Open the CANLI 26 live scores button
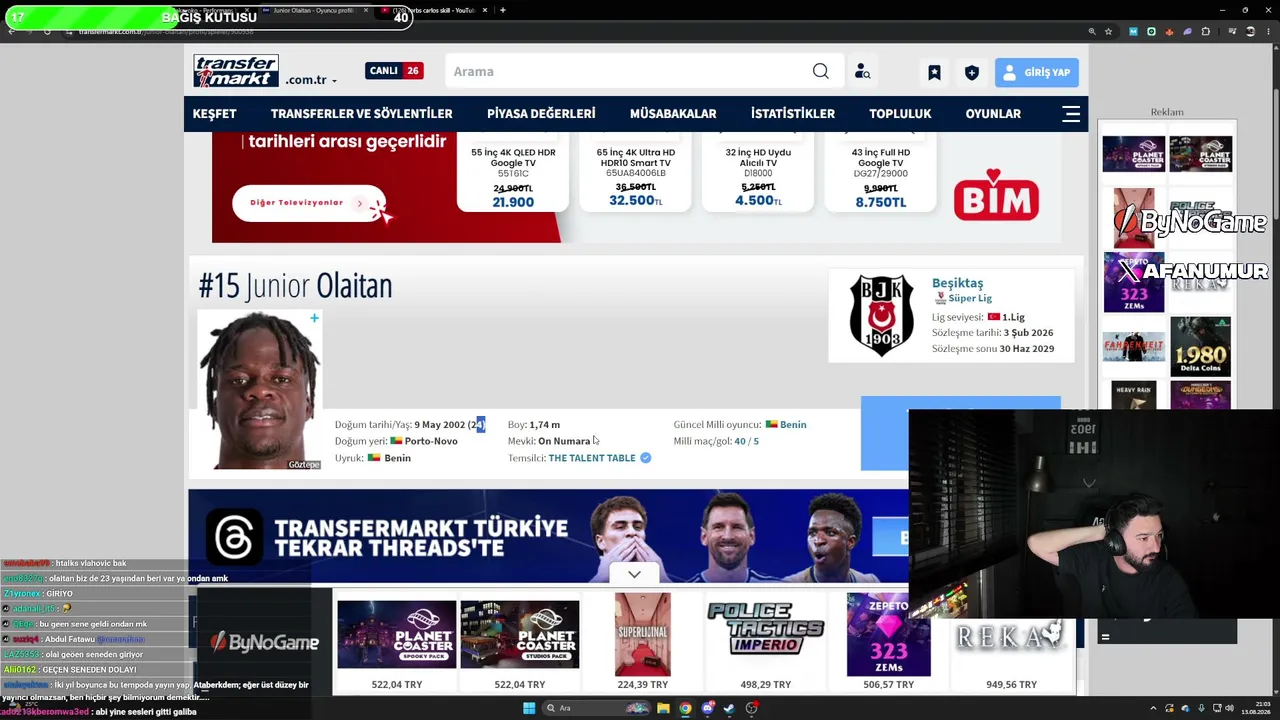1280x720 pixels. (394, 71)
